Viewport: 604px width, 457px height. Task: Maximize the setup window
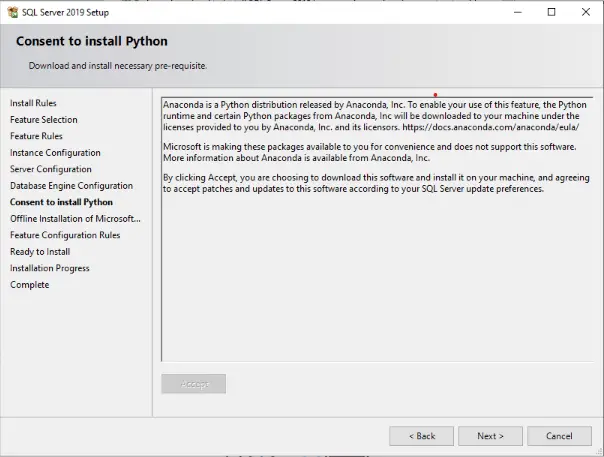552,12
